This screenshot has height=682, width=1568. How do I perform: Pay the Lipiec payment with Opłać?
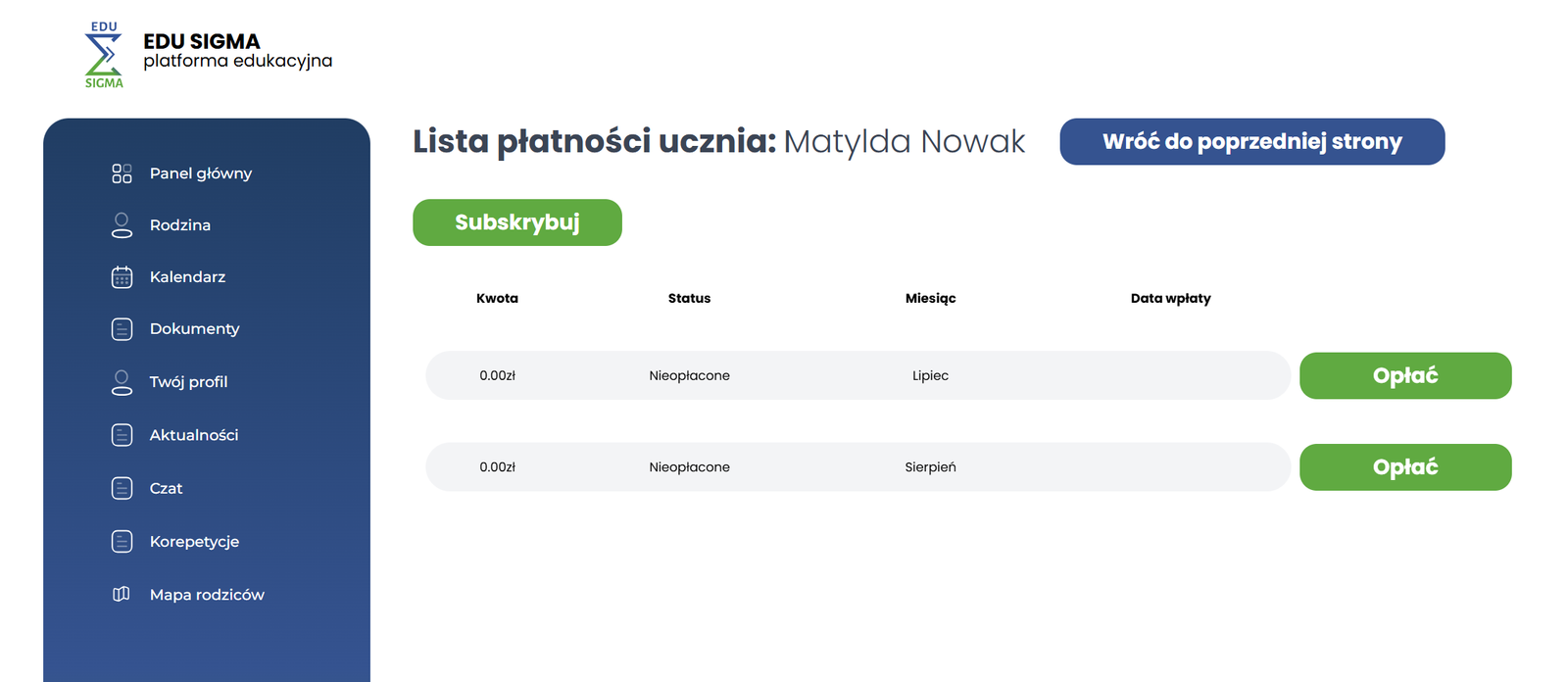click(1404, 375)
